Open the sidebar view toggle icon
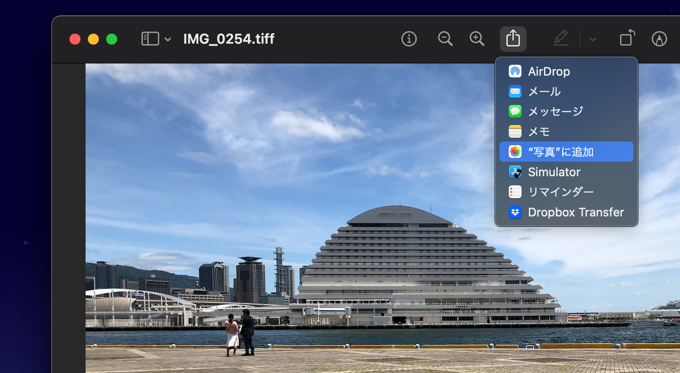680x373 pixels. (150, 39)
